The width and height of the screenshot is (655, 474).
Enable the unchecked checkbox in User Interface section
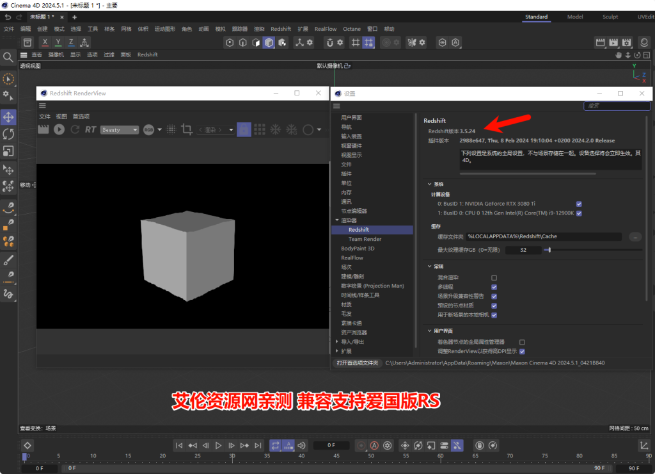[x=522, y=342]
